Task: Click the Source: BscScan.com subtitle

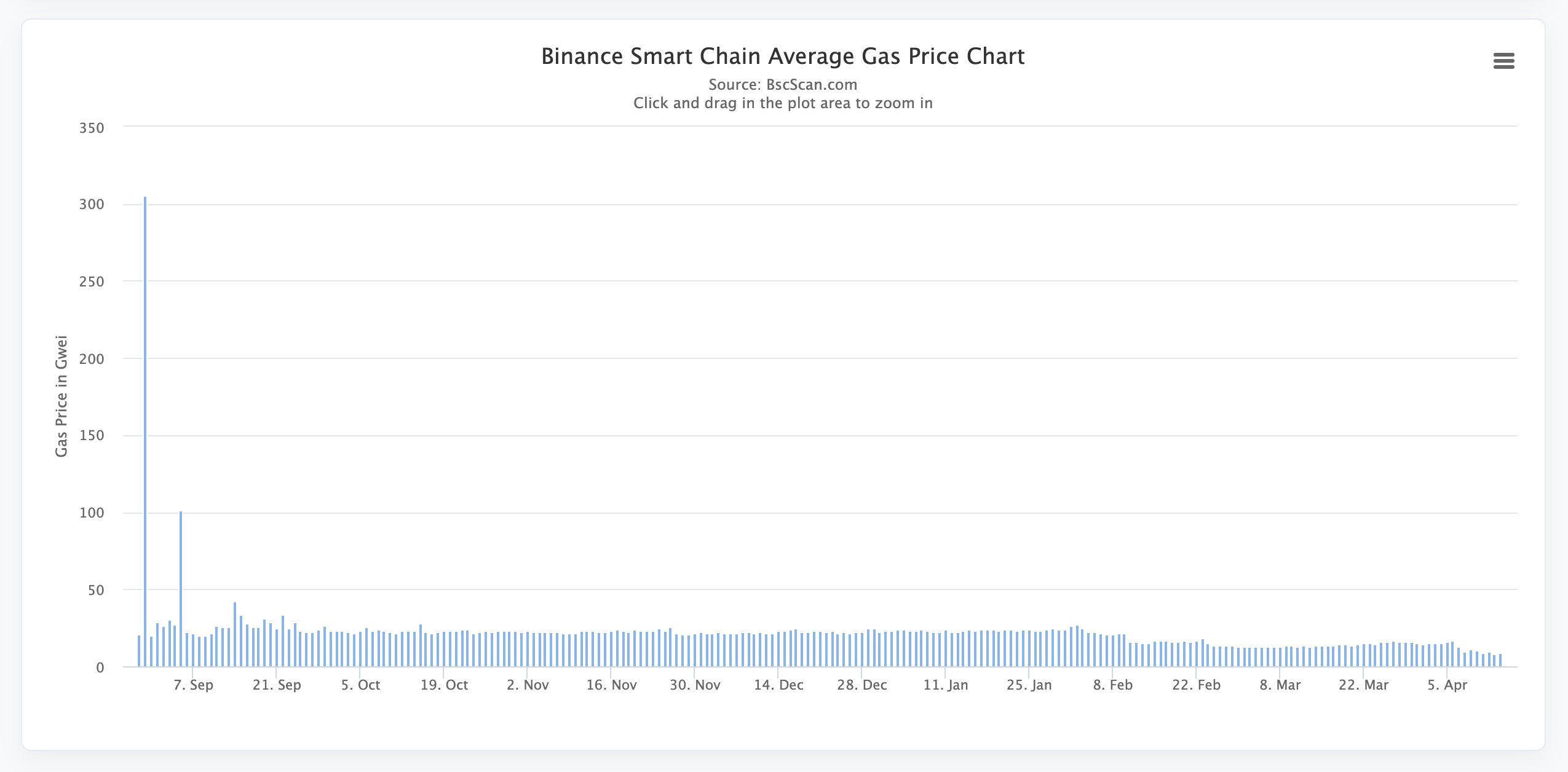Action: pos(783,85)
